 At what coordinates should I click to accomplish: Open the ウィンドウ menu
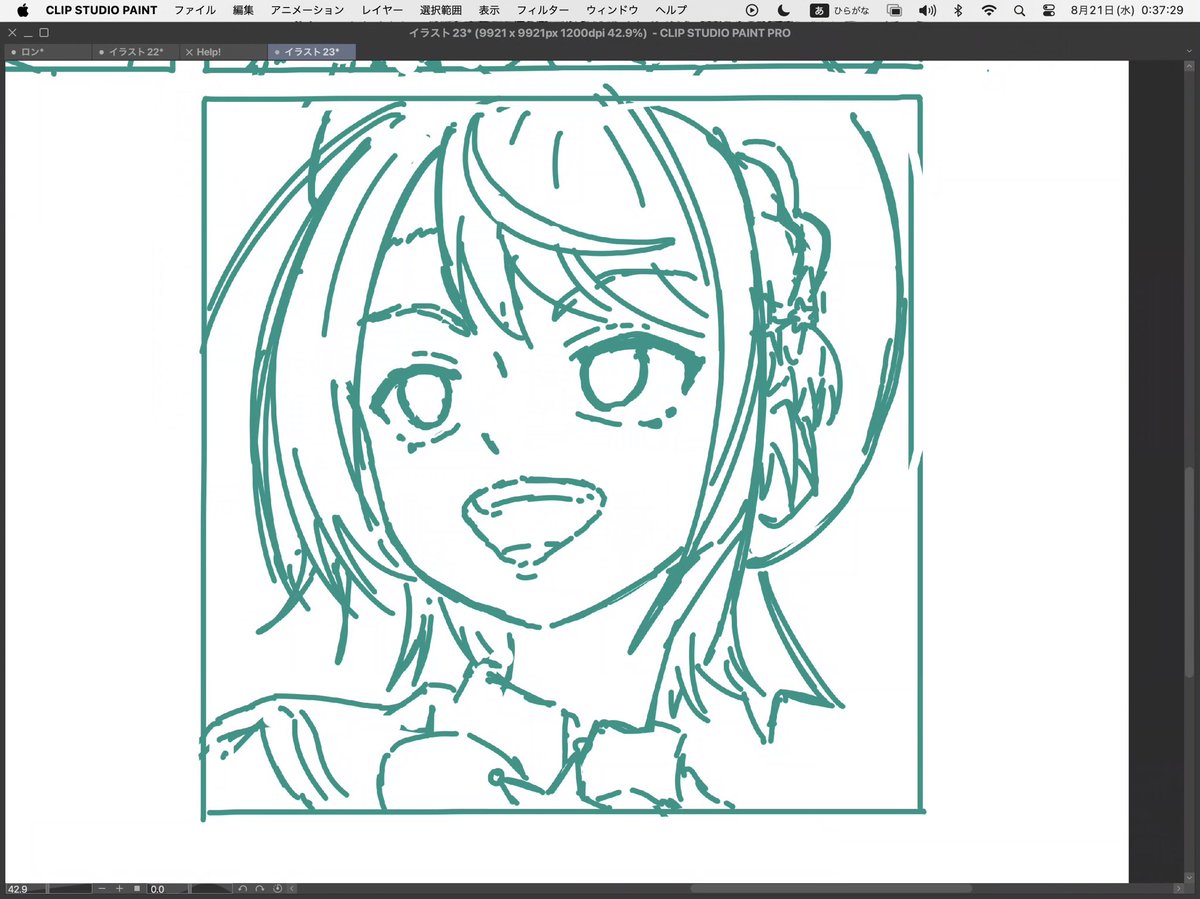tap(612, 10)
